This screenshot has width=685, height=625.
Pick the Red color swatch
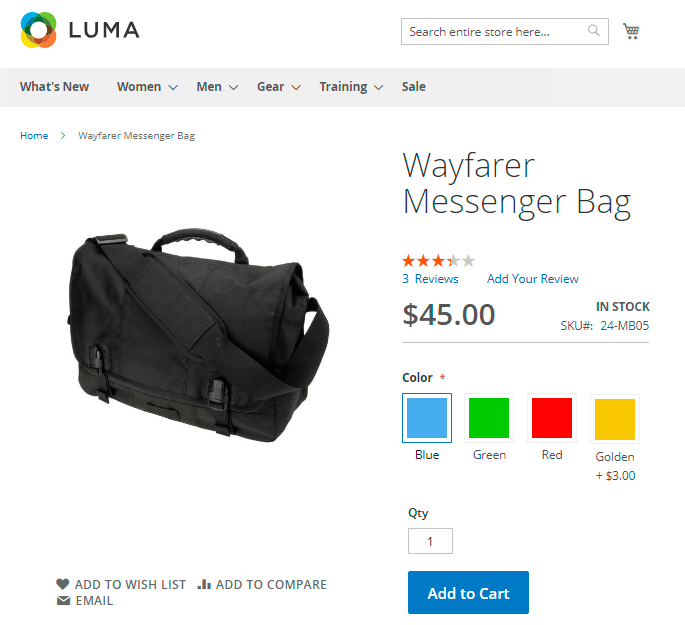click(552, 418)
